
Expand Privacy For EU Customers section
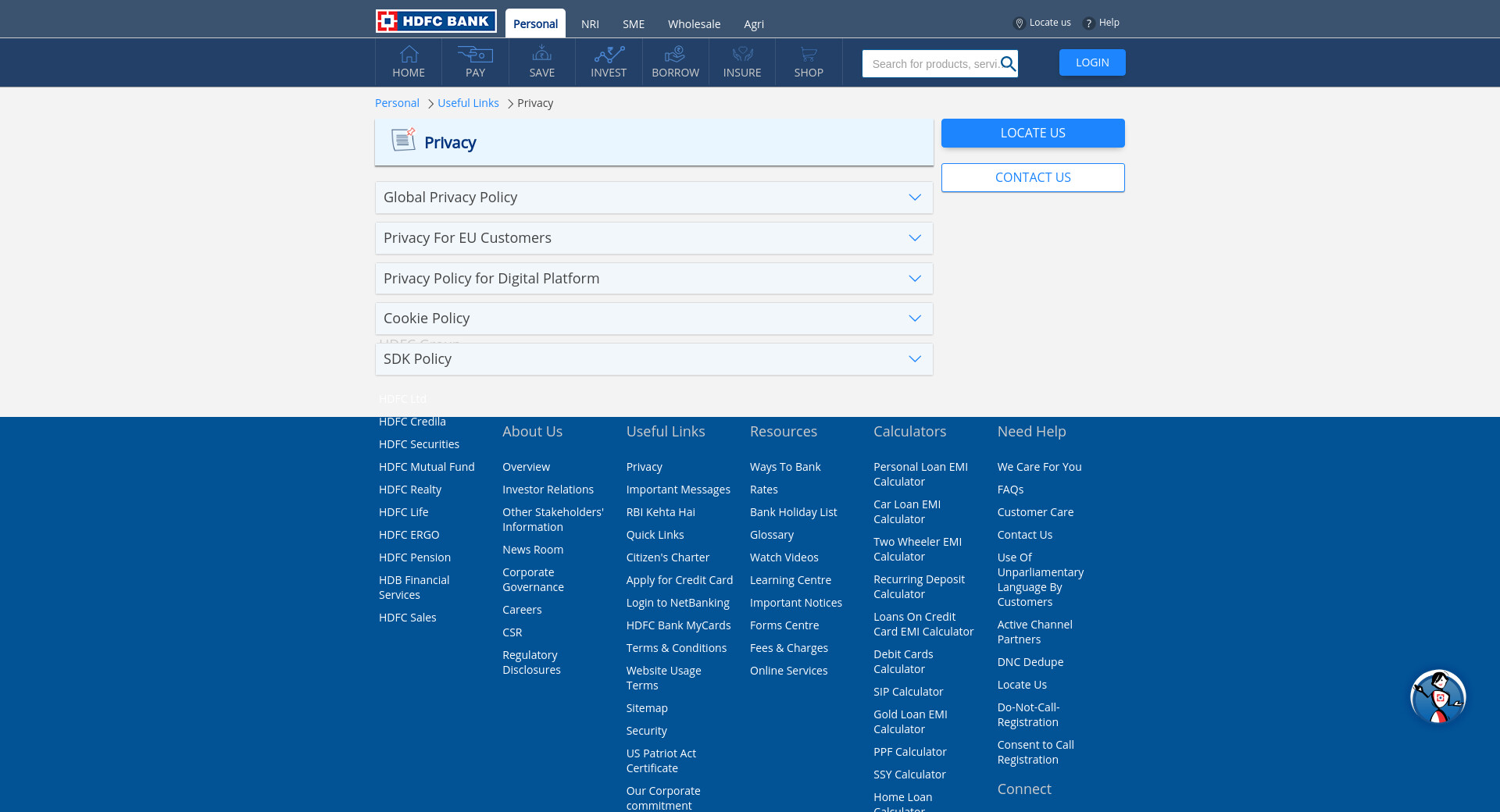click(x=914, y=238)
